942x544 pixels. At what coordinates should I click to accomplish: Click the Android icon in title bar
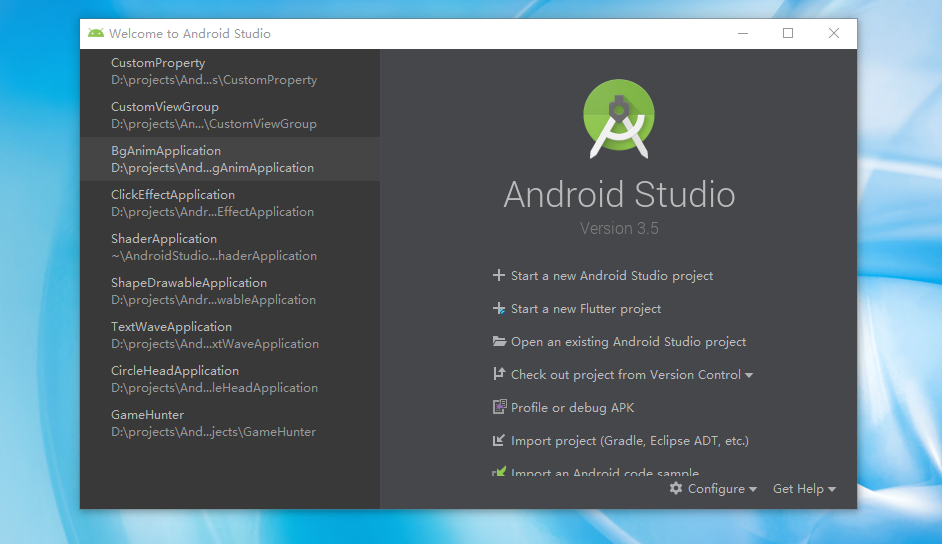point(96,33)
